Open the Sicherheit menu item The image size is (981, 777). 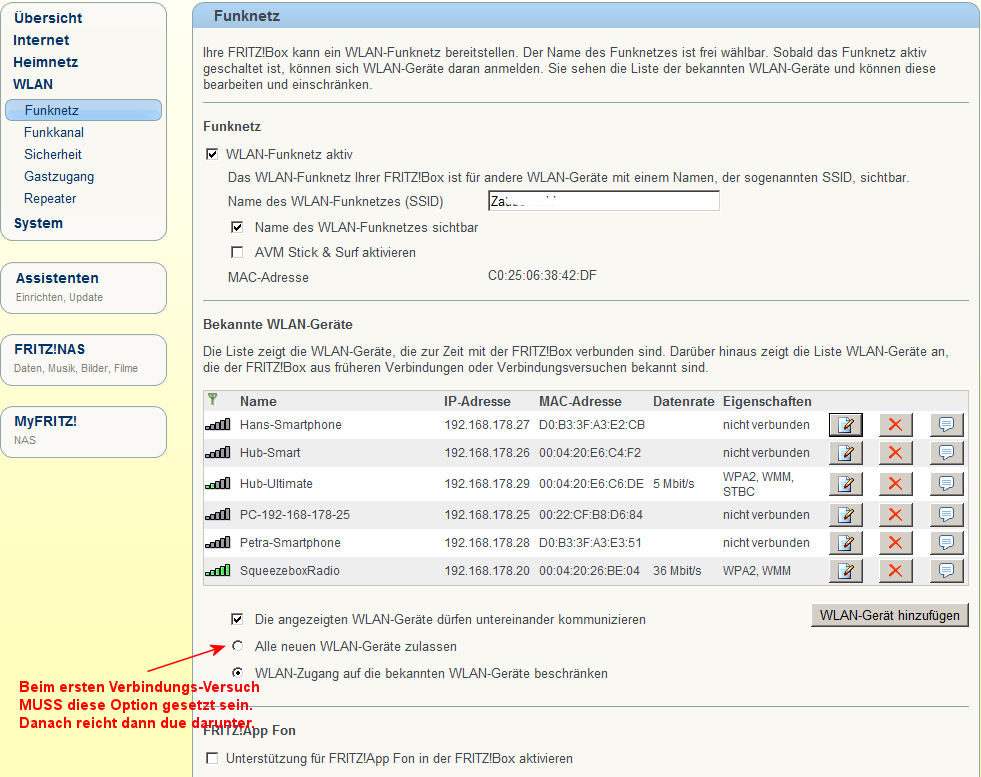pyautogui.click(x=53, y=155)
